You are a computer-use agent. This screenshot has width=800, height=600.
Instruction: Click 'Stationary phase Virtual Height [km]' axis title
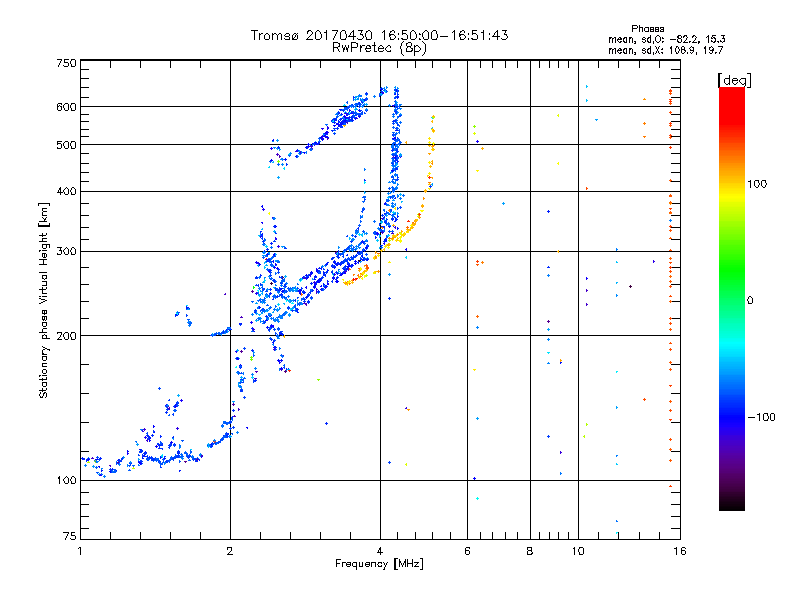[x=43, y=300]
